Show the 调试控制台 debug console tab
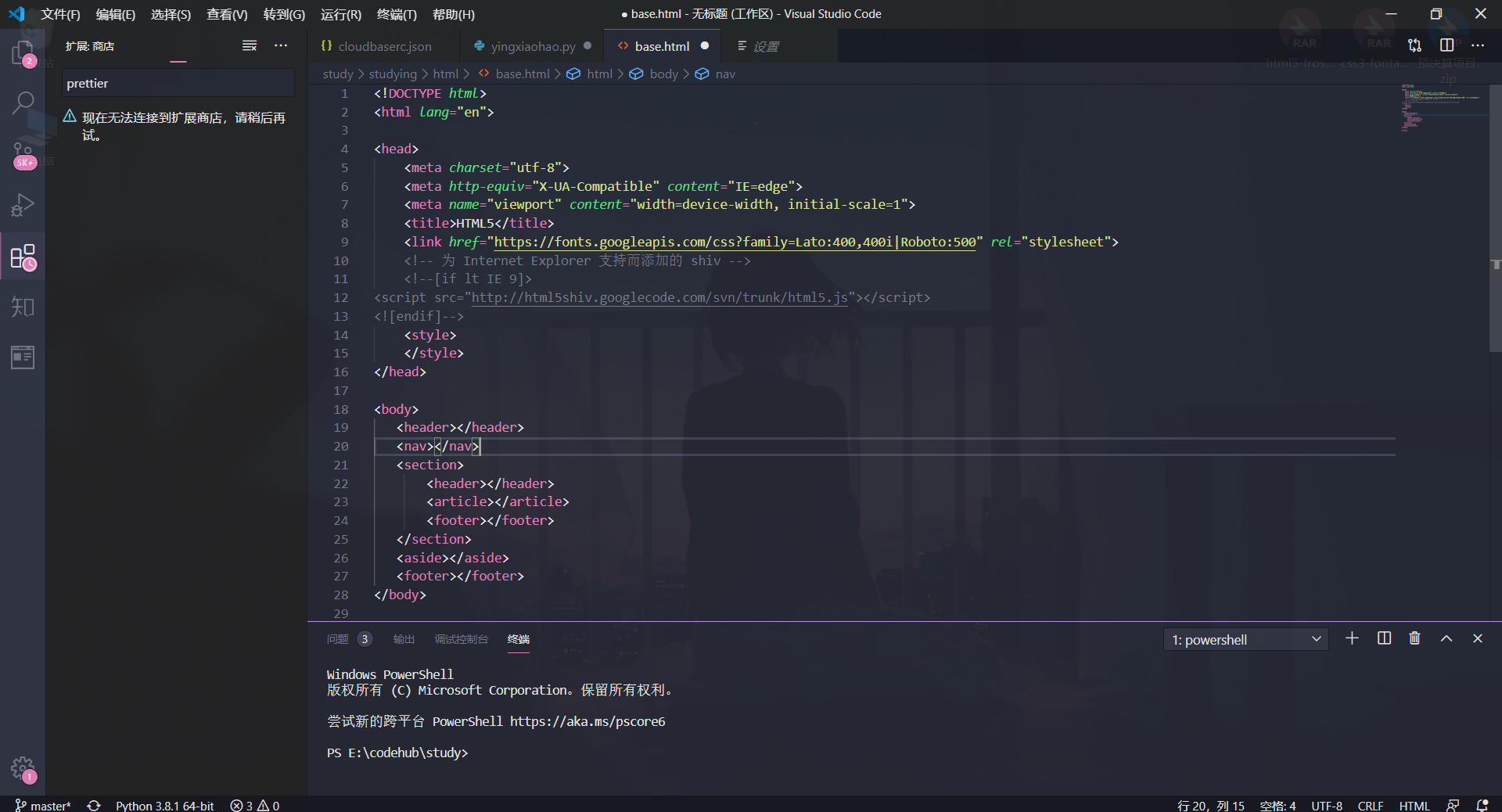 click(x=461, y=639)
